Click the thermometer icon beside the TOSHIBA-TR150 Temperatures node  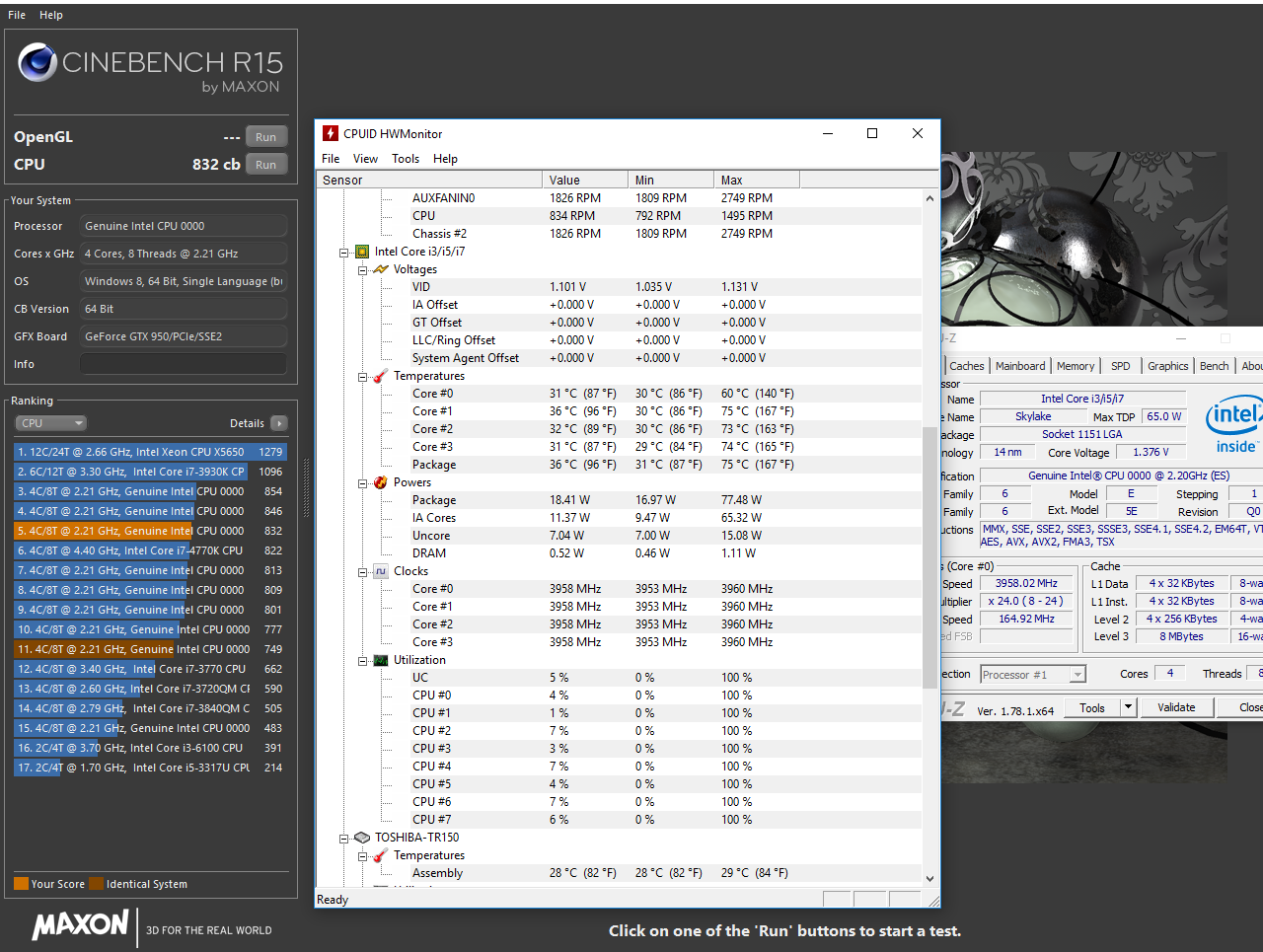pos(381,855)
